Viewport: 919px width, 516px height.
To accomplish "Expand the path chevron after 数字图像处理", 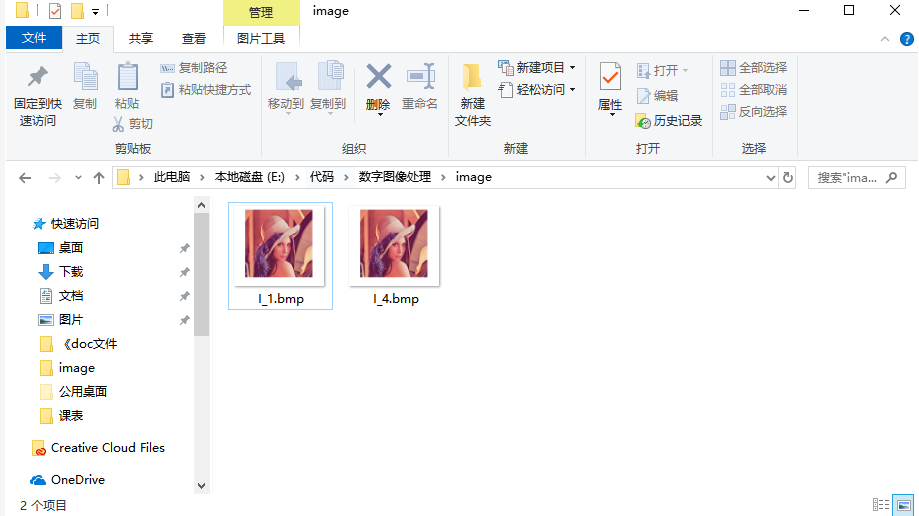I will point(444,177).
